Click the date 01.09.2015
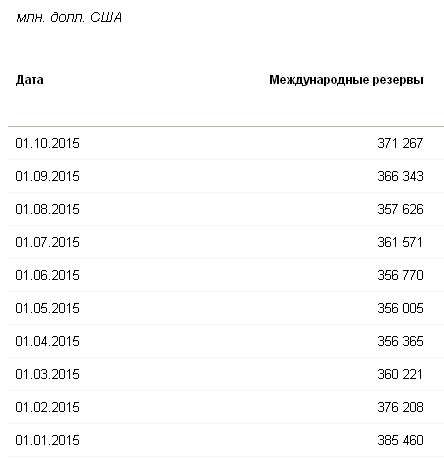Image resolution: width=444 pixels, height=459 pixels. (47, 176)
